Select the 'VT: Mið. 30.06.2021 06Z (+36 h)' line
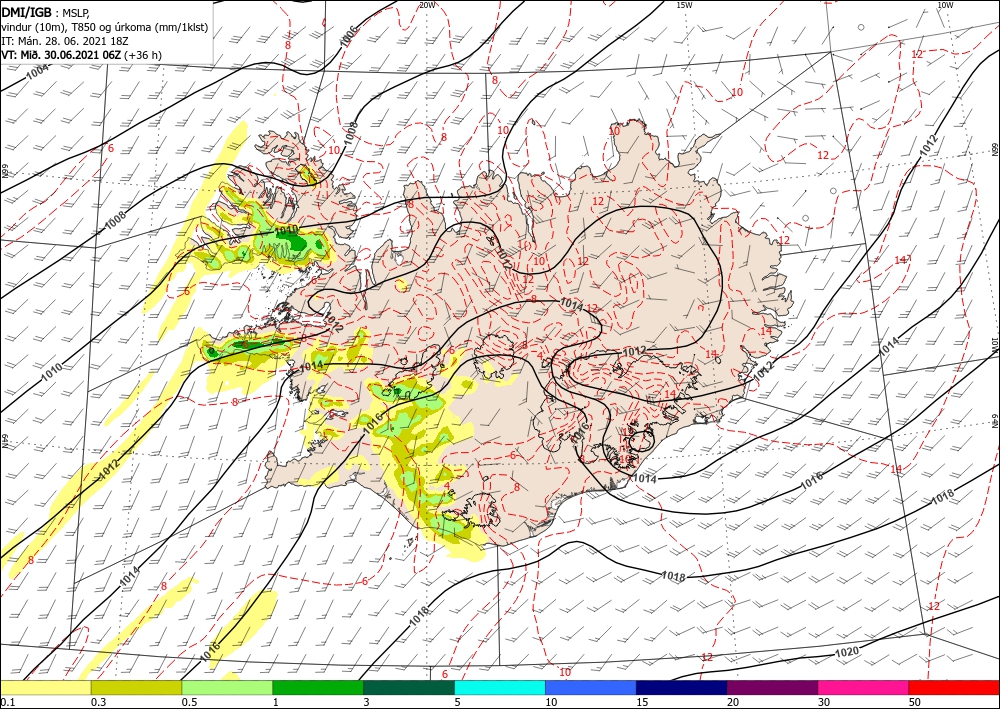Viewport: 1000px width, 709px height. tap(82, 55)
